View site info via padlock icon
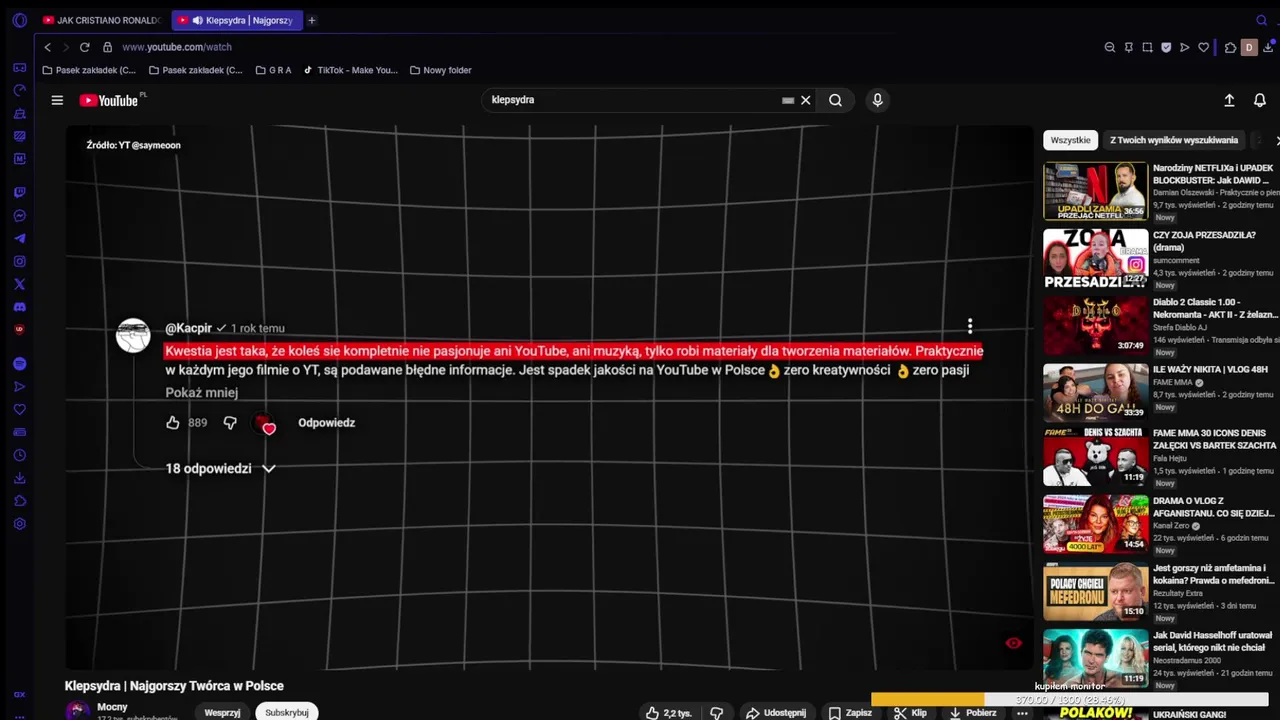The image size is (1280, 720). [107, 47]
